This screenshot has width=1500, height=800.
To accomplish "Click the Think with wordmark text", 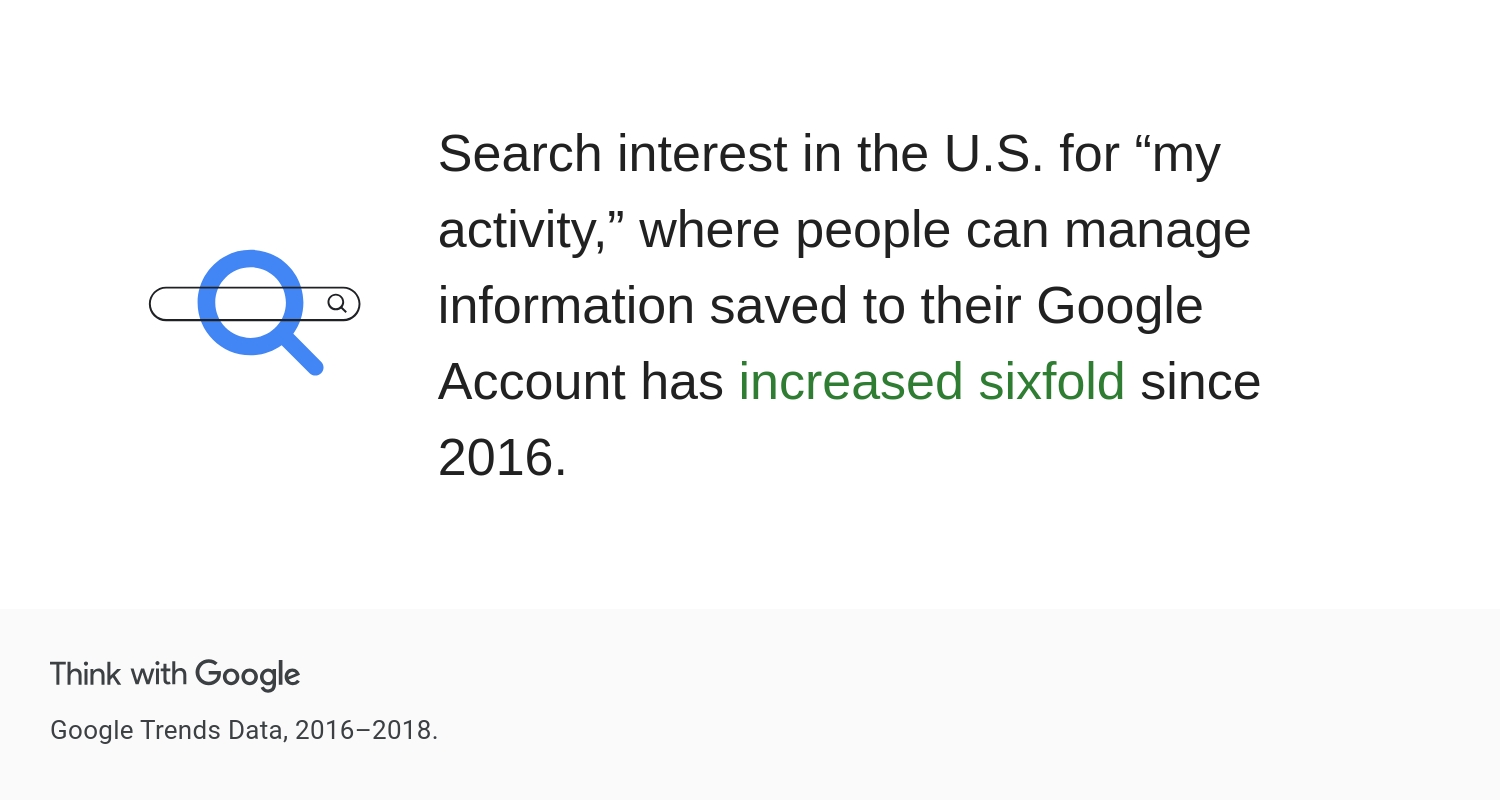I will 119,674.
